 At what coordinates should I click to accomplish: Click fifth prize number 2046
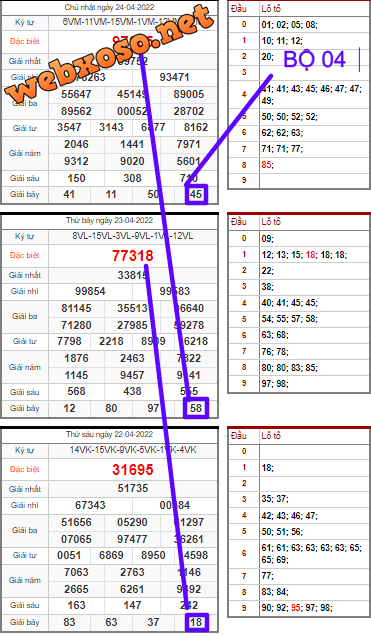pyautogui.click(x=76, y=144)
